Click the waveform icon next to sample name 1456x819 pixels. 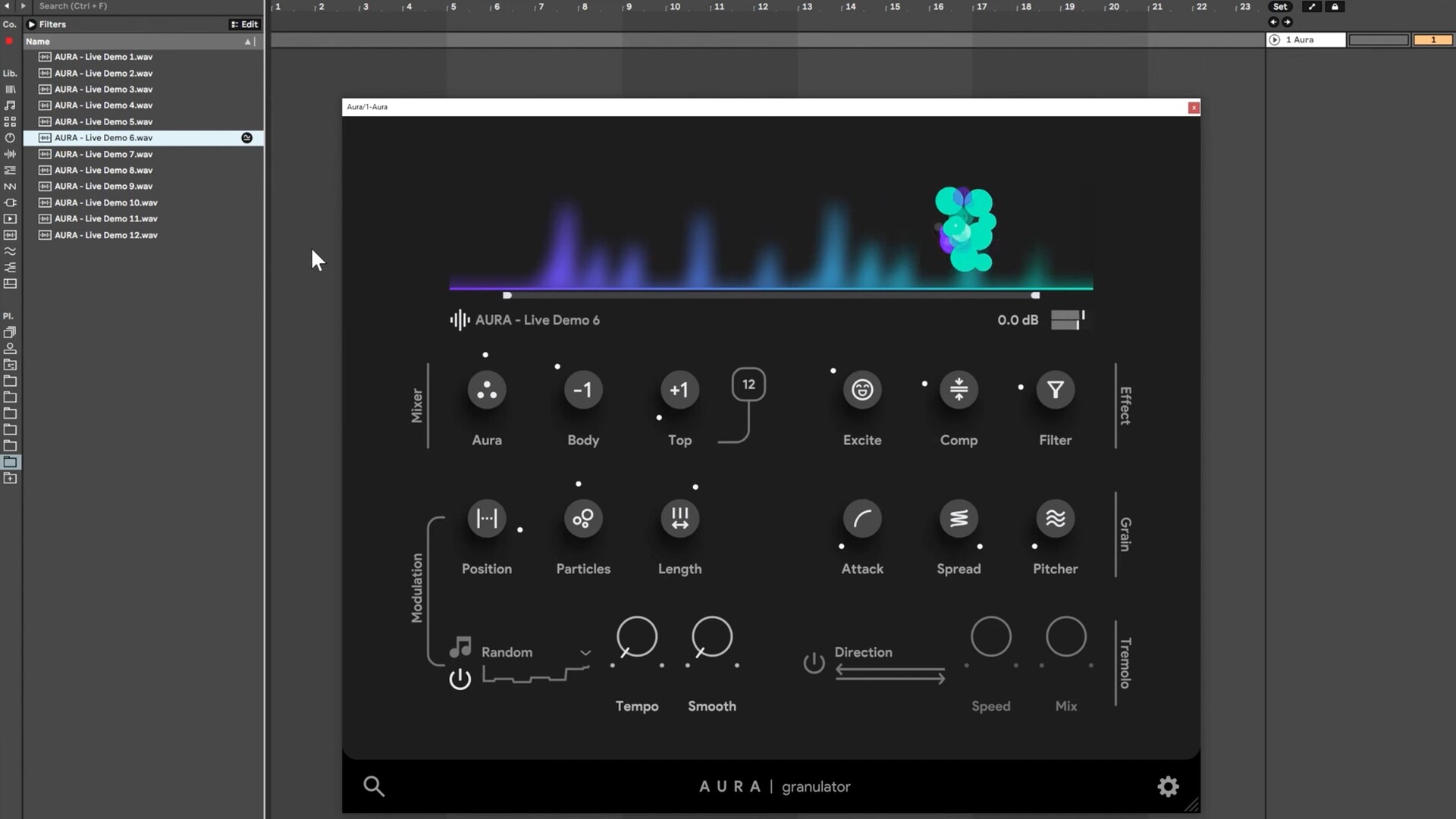click(x=460, y=320)
